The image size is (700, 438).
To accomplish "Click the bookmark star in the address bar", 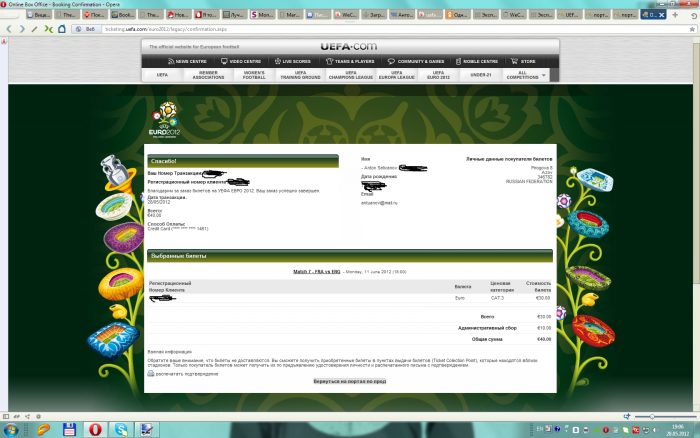I will (x=692, y=29).
